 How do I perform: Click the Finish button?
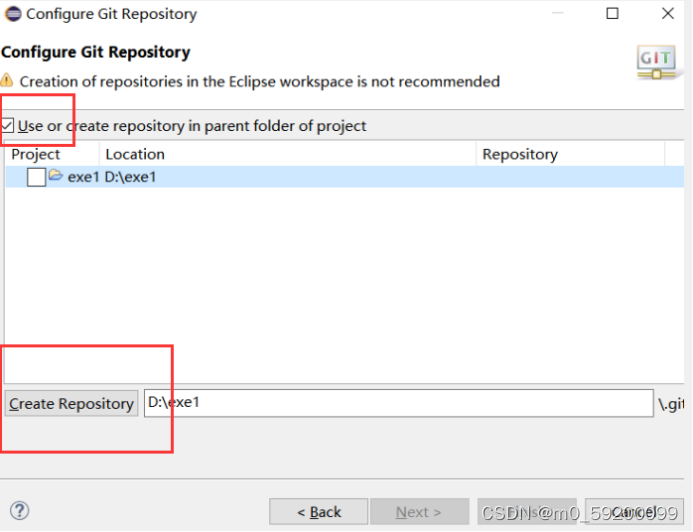(527, 512)
